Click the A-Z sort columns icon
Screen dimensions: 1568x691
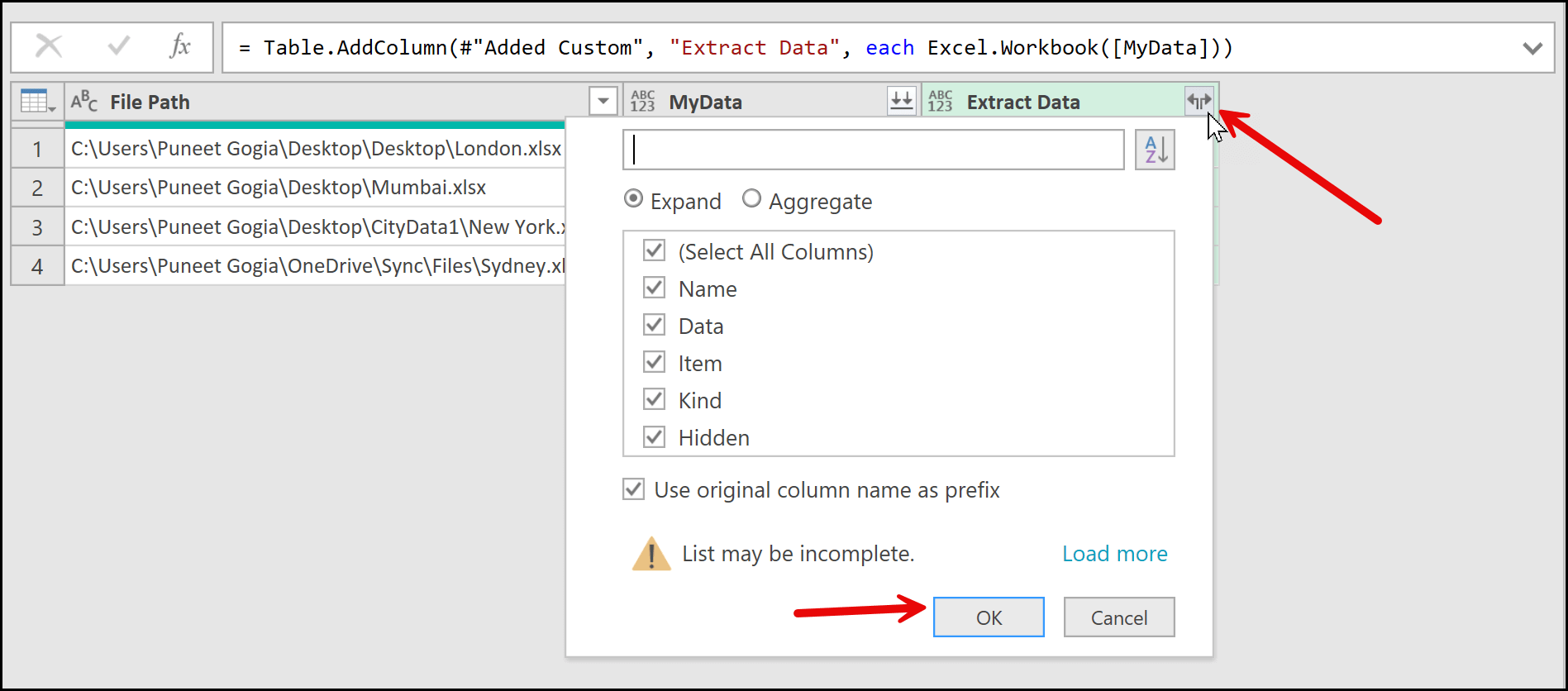1155,150
